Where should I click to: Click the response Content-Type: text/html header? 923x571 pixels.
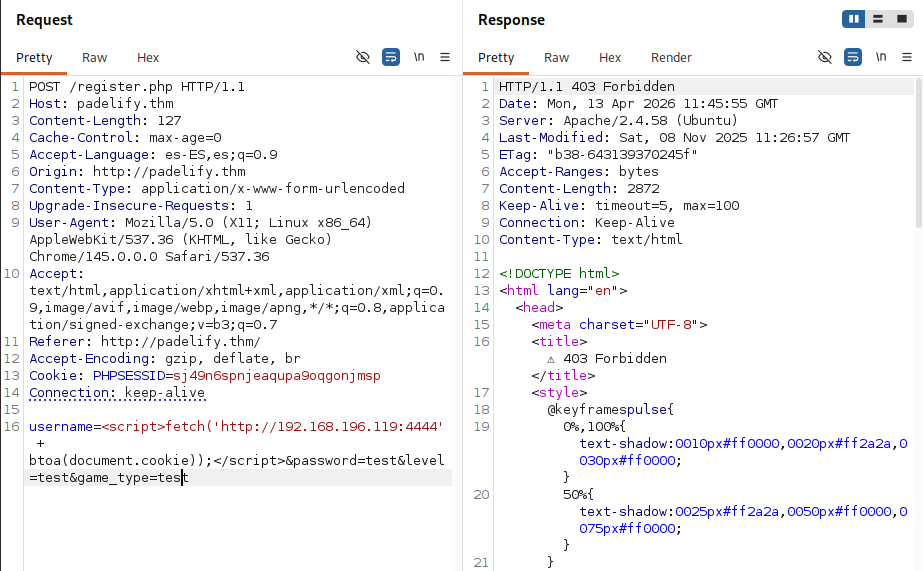pyautogui.click(x=590, y=240)
